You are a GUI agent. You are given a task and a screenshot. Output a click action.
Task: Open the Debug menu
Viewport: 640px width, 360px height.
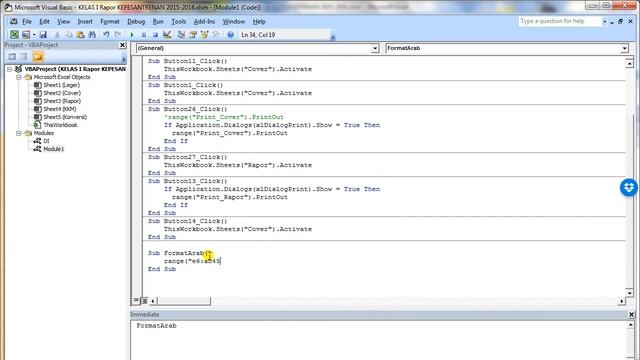136,22
